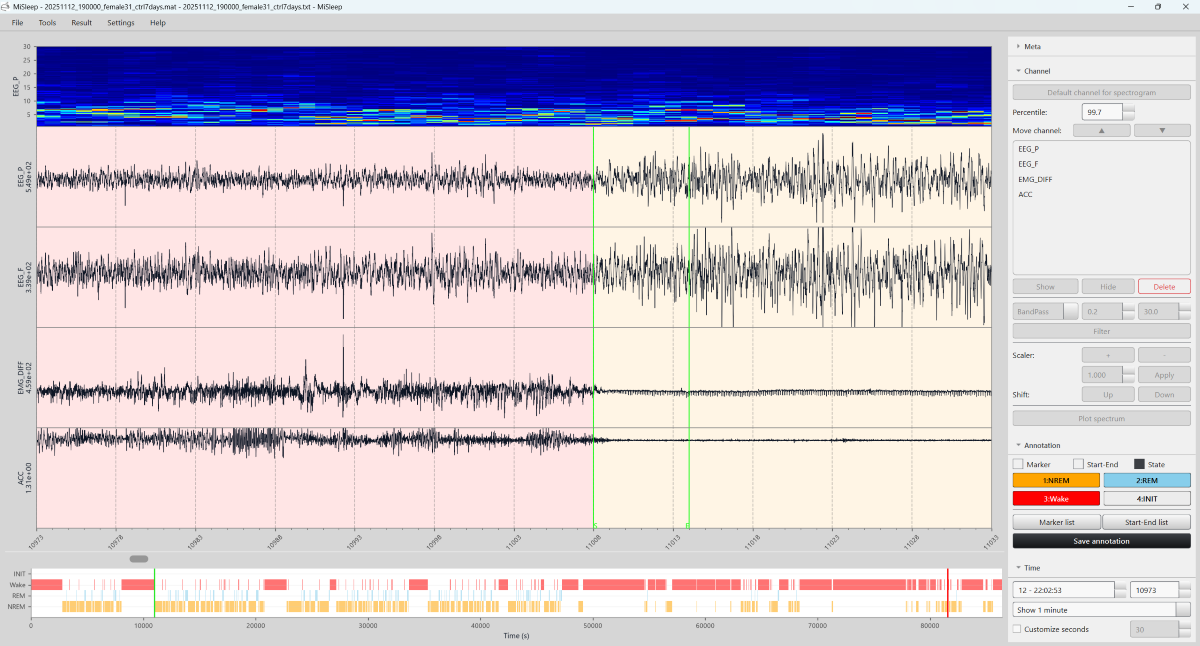Open the Settings menu

(121, 22)
